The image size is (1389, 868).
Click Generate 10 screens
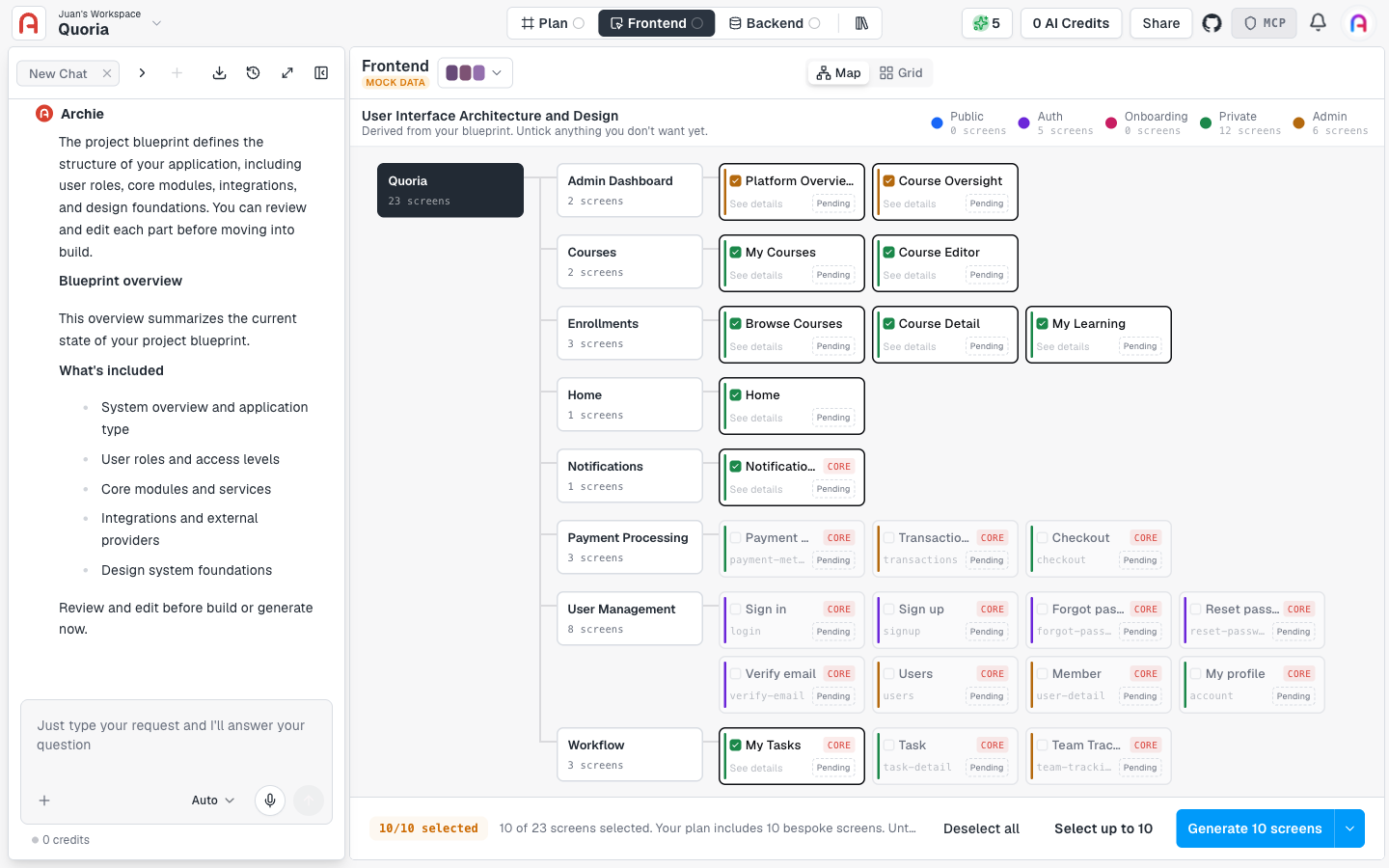click(x=1255, y=828)
